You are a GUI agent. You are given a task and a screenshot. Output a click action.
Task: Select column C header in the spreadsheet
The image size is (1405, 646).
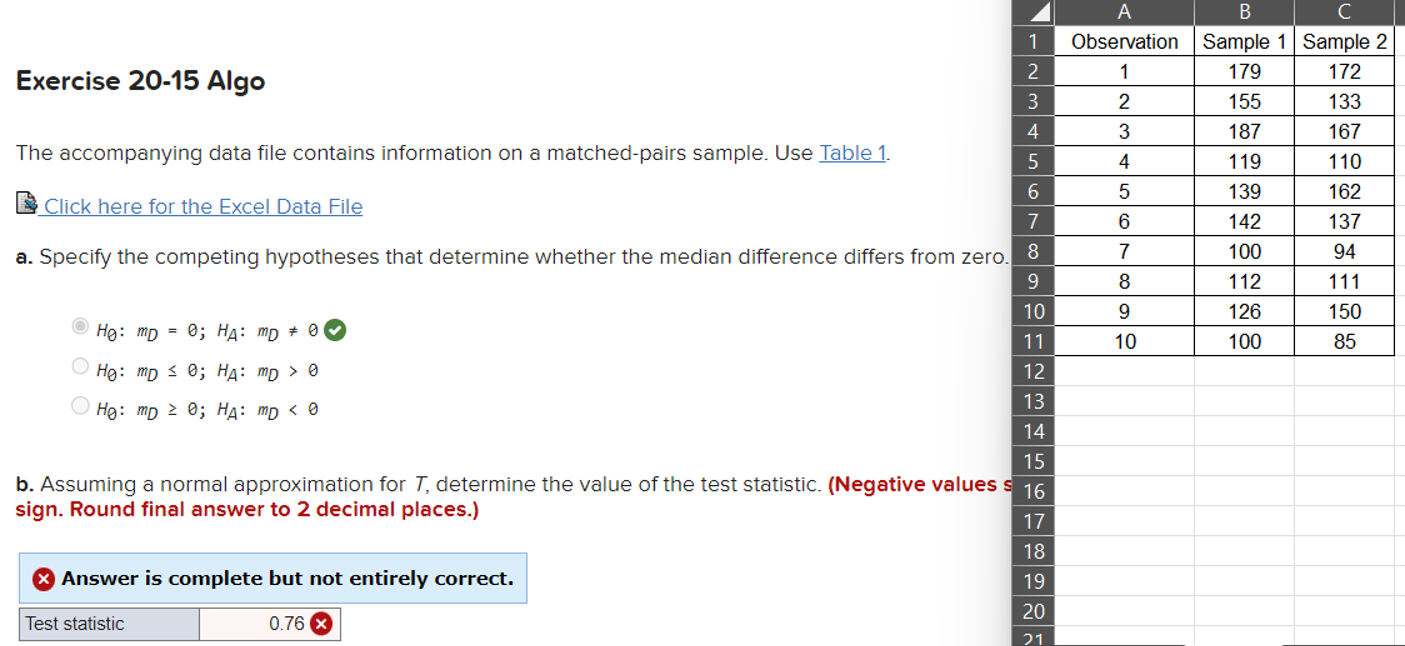1344,11
